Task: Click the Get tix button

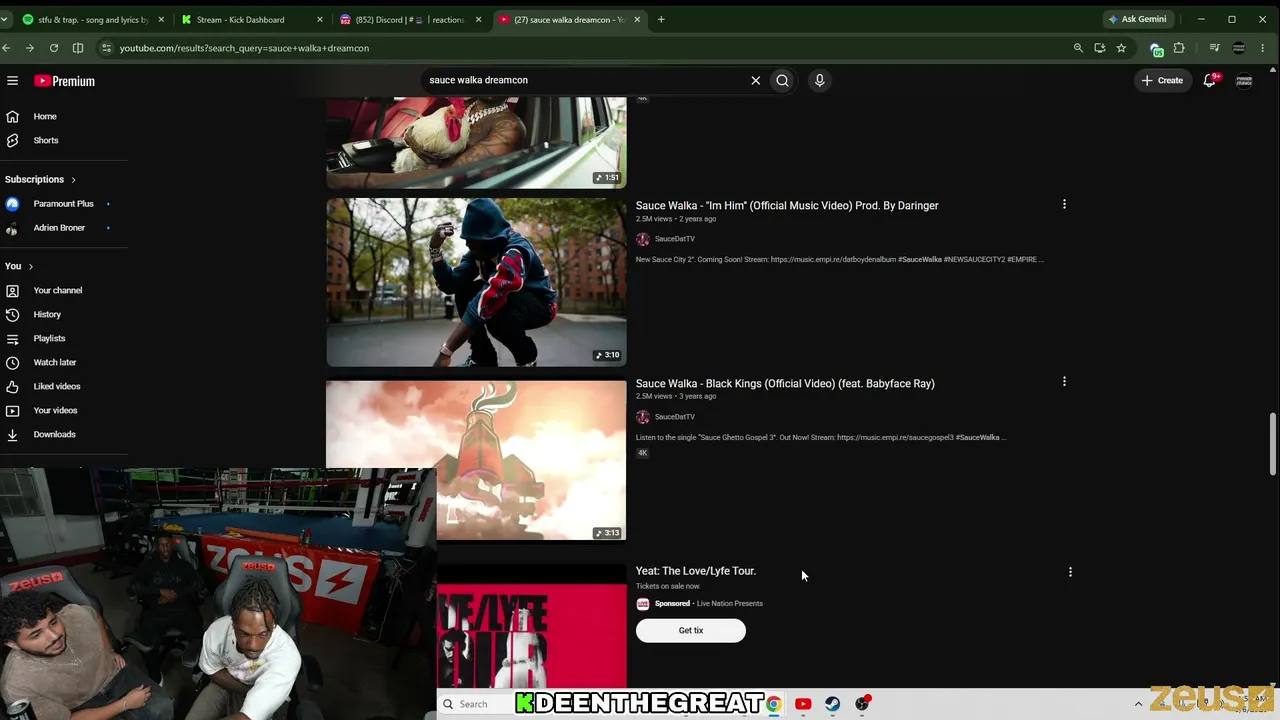Action: [691, 631]
